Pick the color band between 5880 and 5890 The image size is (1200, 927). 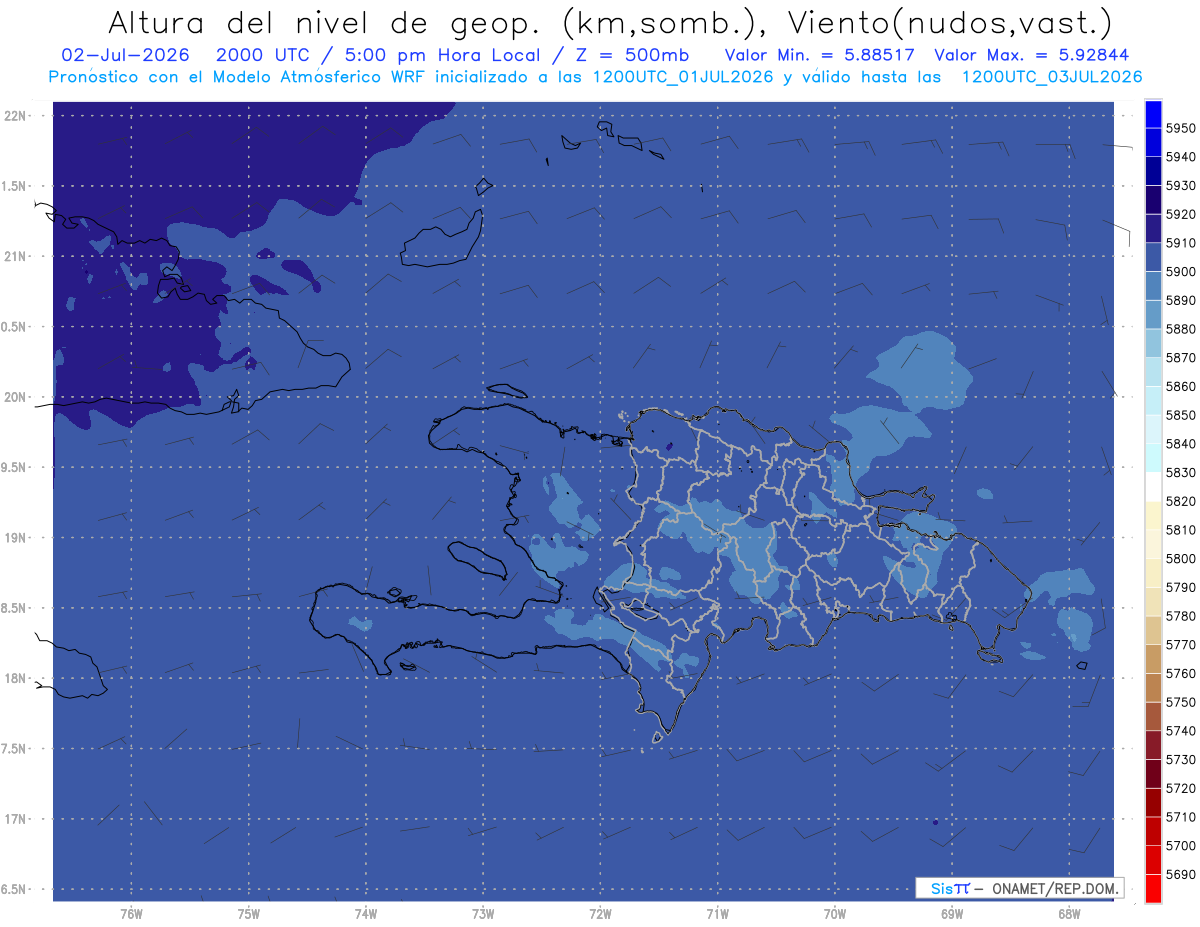pyautogui.click(x=1153, y=314)
